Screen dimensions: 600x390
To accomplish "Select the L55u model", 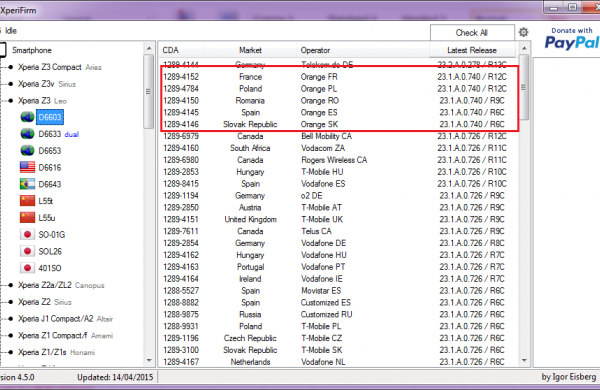I will pyautogui.click(x=47, y=218).
